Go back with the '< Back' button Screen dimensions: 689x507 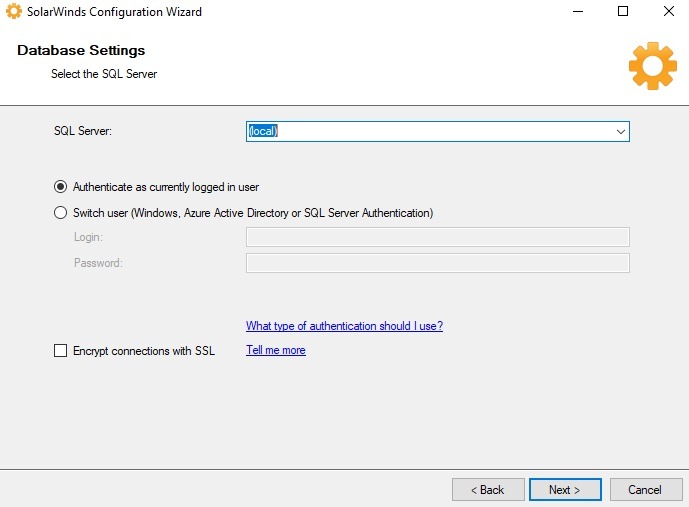point(488,490)
